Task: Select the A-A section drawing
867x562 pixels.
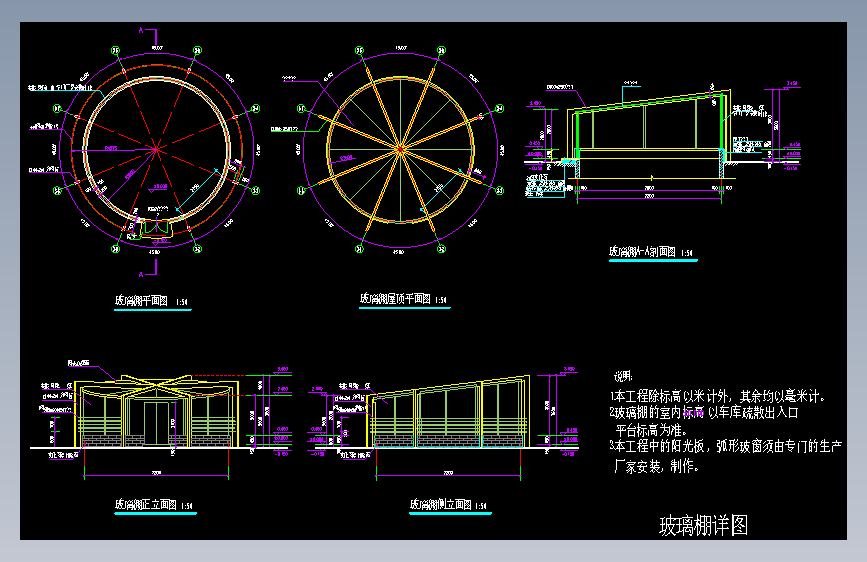Action: pos(662,142)
